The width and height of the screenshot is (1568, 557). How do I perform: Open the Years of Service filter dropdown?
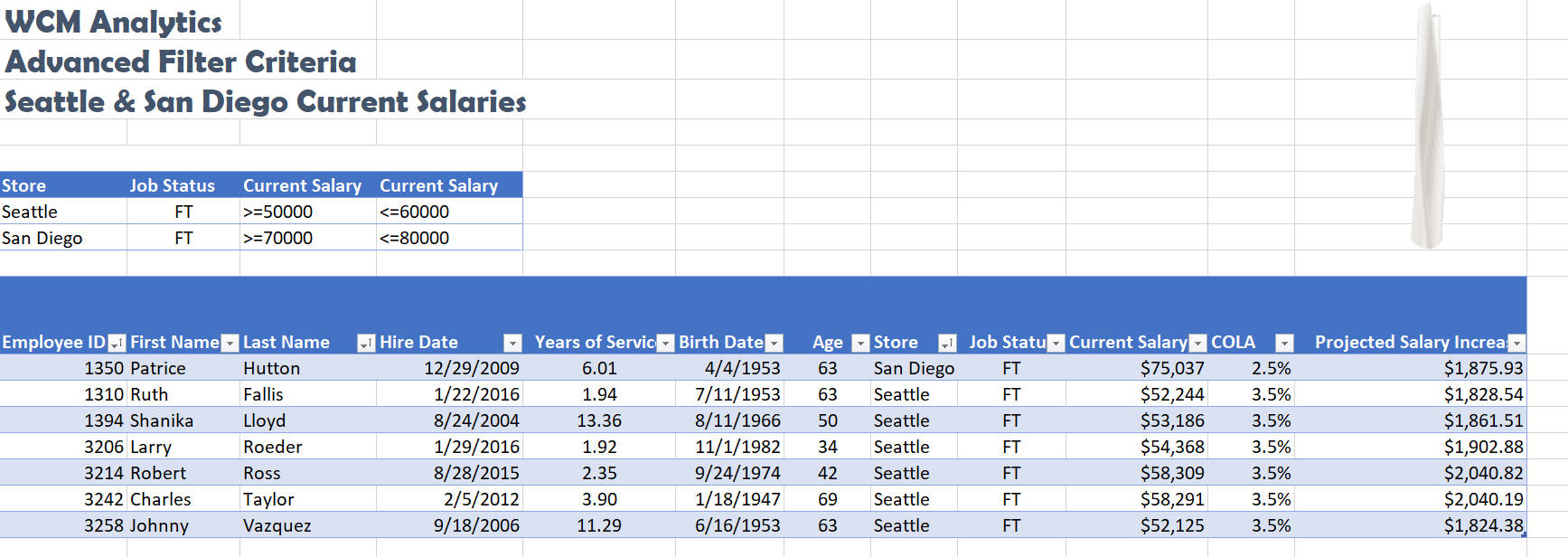coord(665,343)
